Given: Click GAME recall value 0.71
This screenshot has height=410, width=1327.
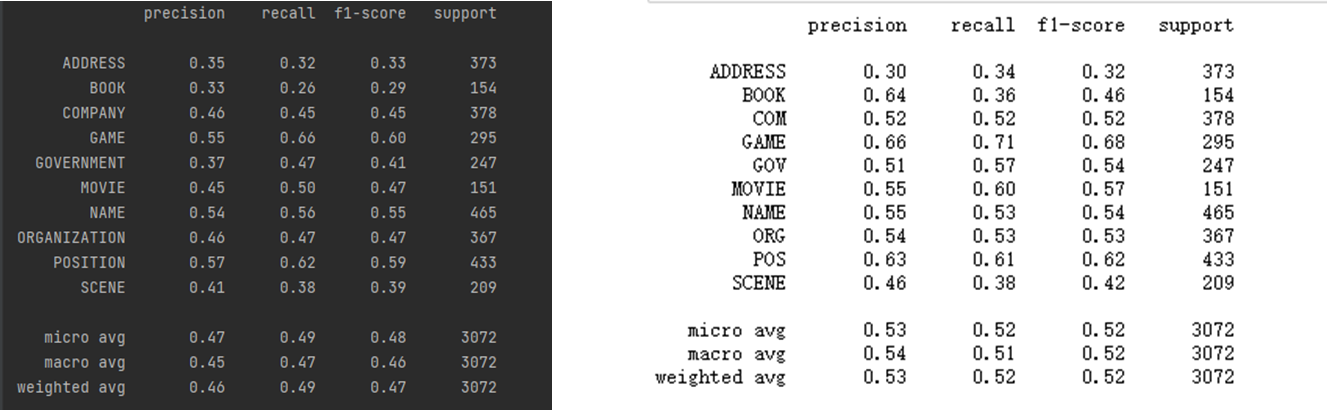Looking at the screenshot, I should (x=997, y=142).
